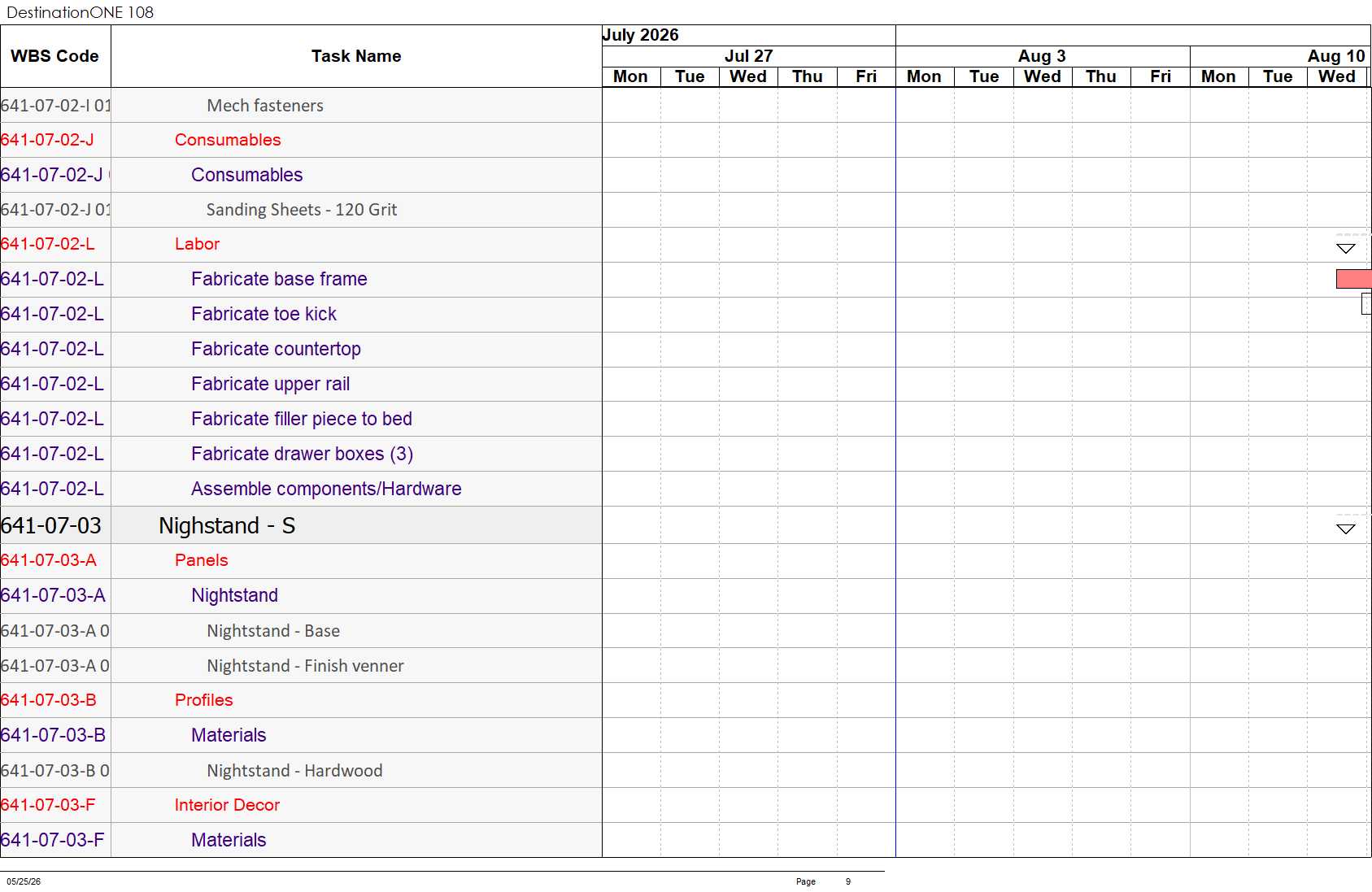Select Sanding Sheets - 120 Grit row
This screenshot has width=1372, height=892.
301,210
